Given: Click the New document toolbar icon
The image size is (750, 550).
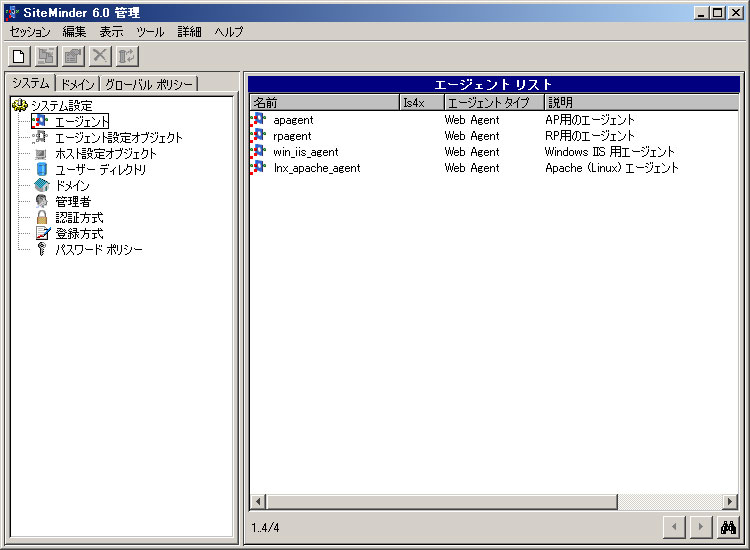Looking at the screenshot, I should click(x=19, y=56).
